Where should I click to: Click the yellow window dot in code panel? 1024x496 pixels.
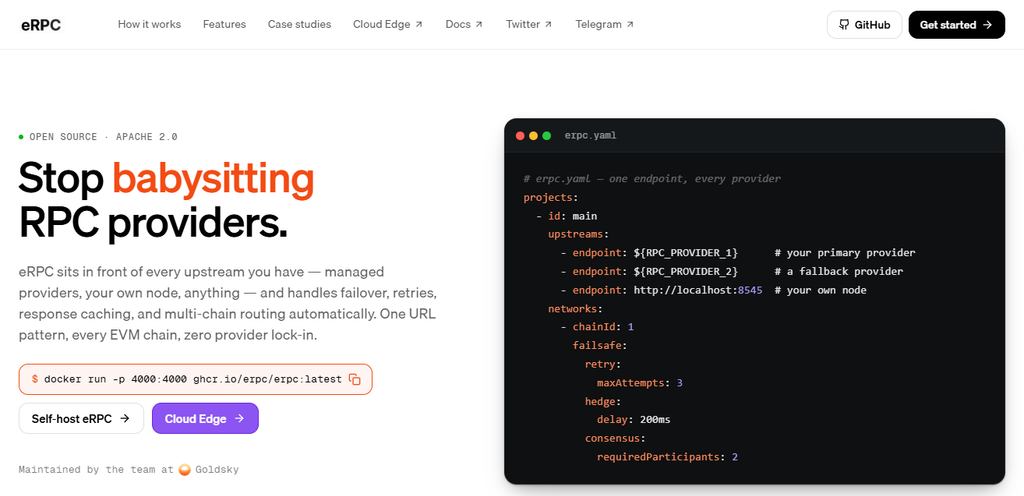(534, 136)
